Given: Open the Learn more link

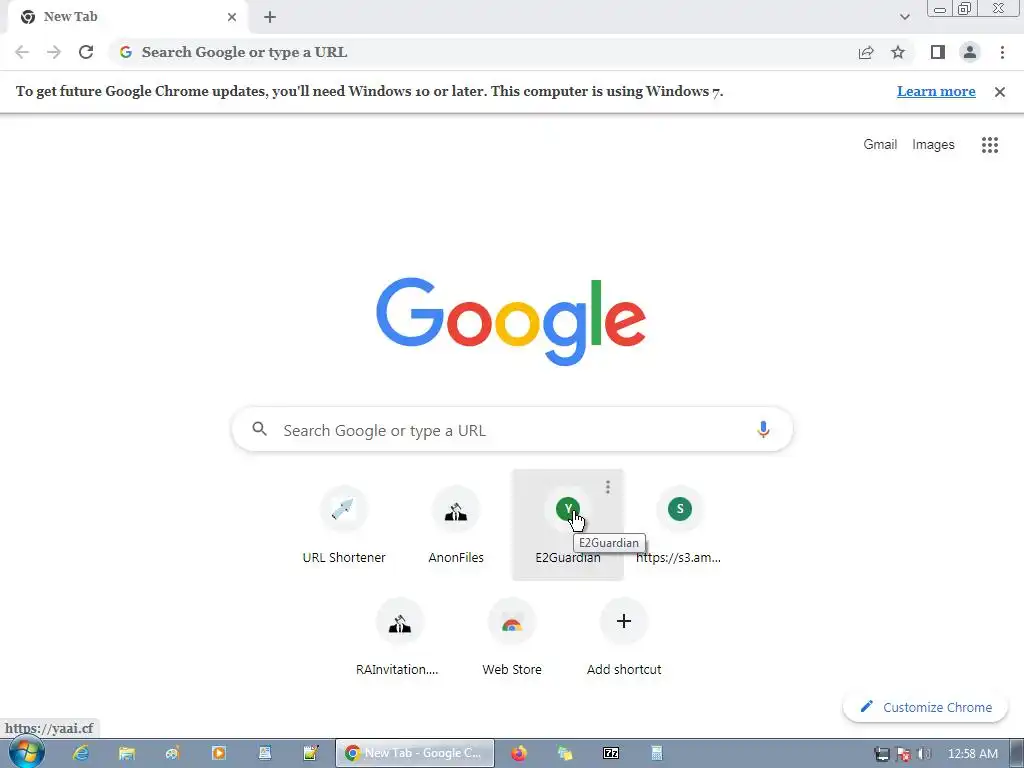Looking at the screenshot, I should click(936, 91).
